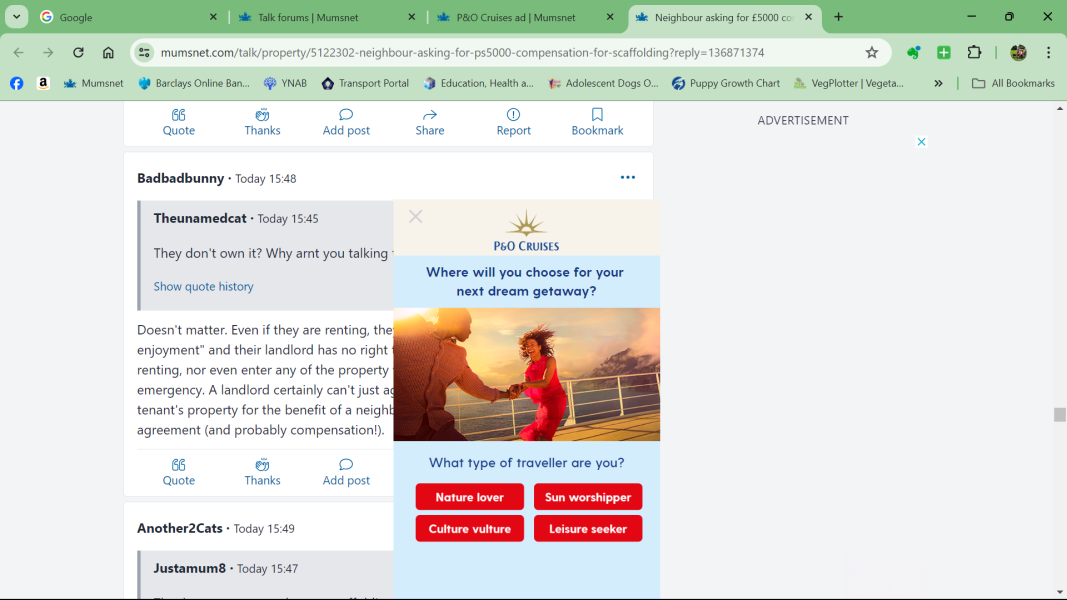This screenshot has height=600, width=1067.
Task: Click the address bar URL field
Action: [x=500, y=53]
